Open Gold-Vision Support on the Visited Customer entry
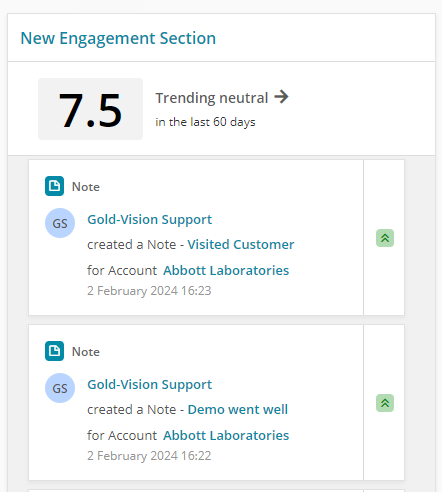This screenshot has width=442, height=492. tap(149, 219)
